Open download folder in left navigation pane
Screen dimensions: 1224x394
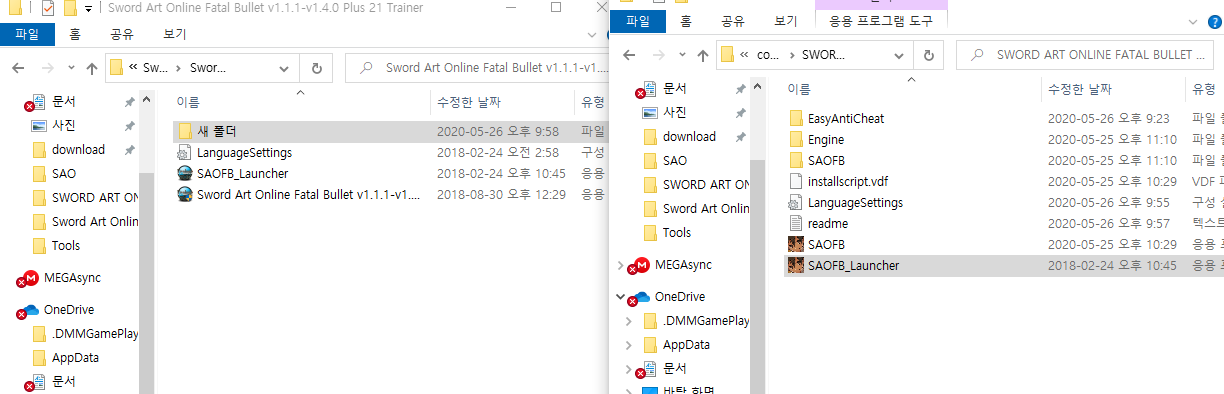(x=78, y=149)
